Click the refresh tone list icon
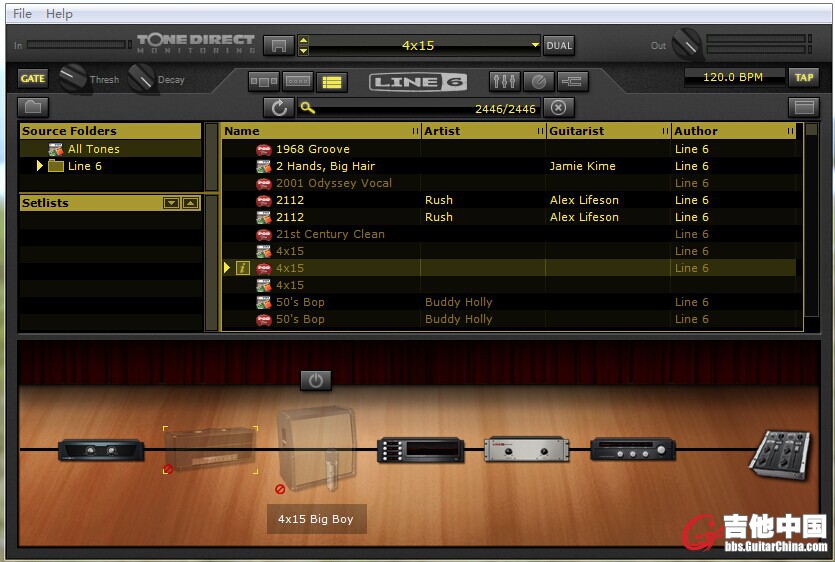The height and width of the screenshot is (562, 835). 279,108
